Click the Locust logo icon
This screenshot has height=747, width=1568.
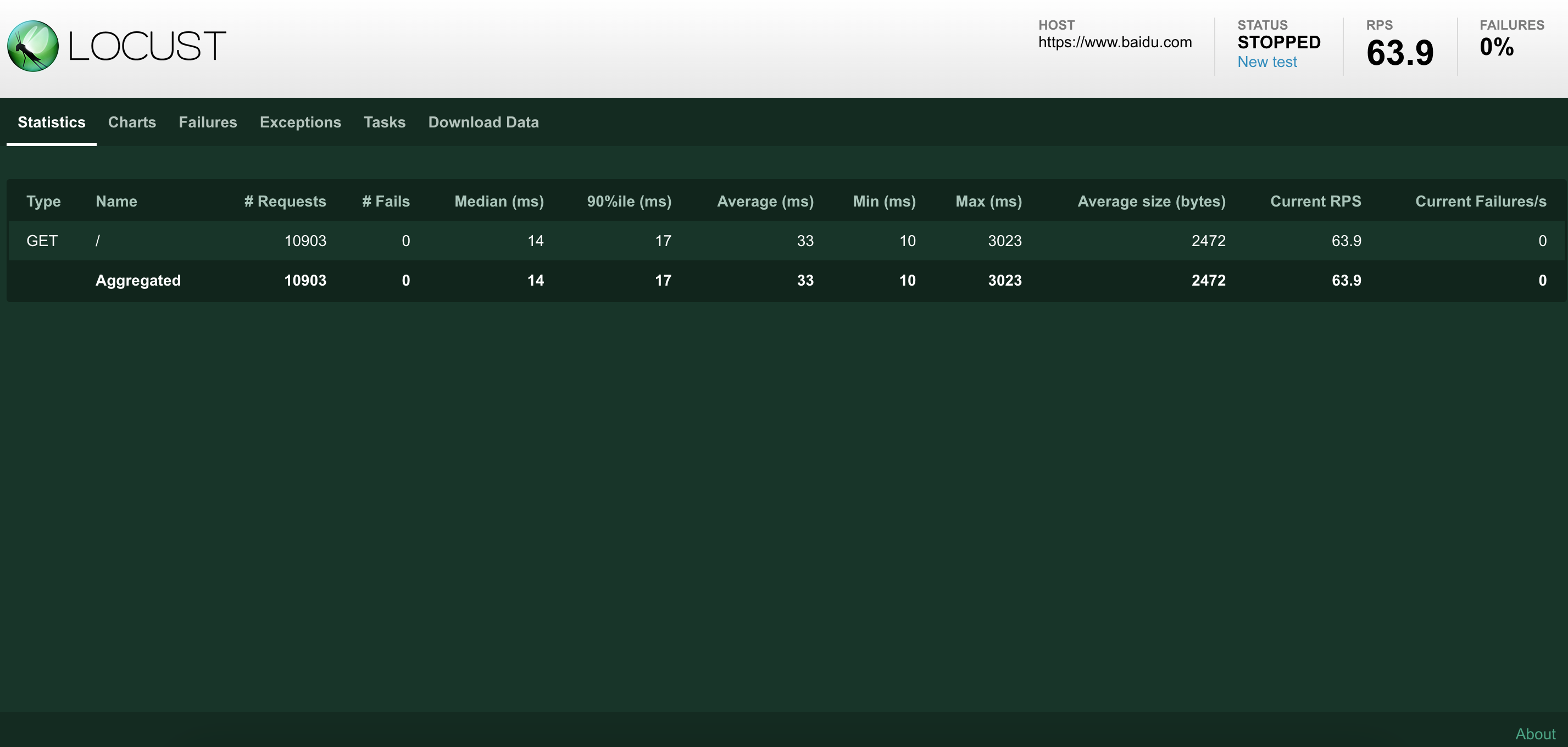(x=33, y=46)
